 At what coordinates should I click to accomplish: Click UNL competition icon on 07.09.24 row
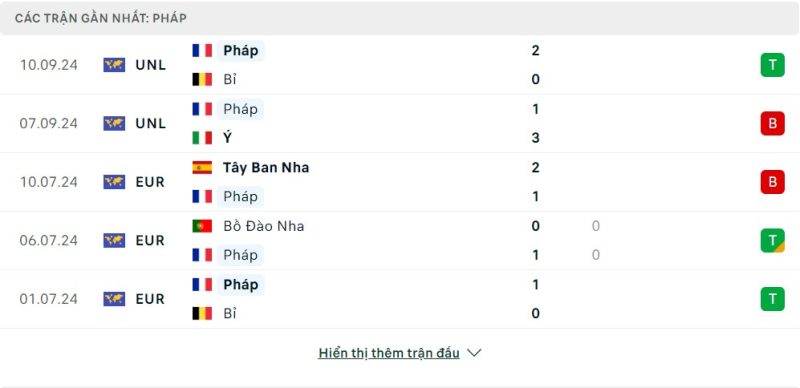click(x=114, y=124)
